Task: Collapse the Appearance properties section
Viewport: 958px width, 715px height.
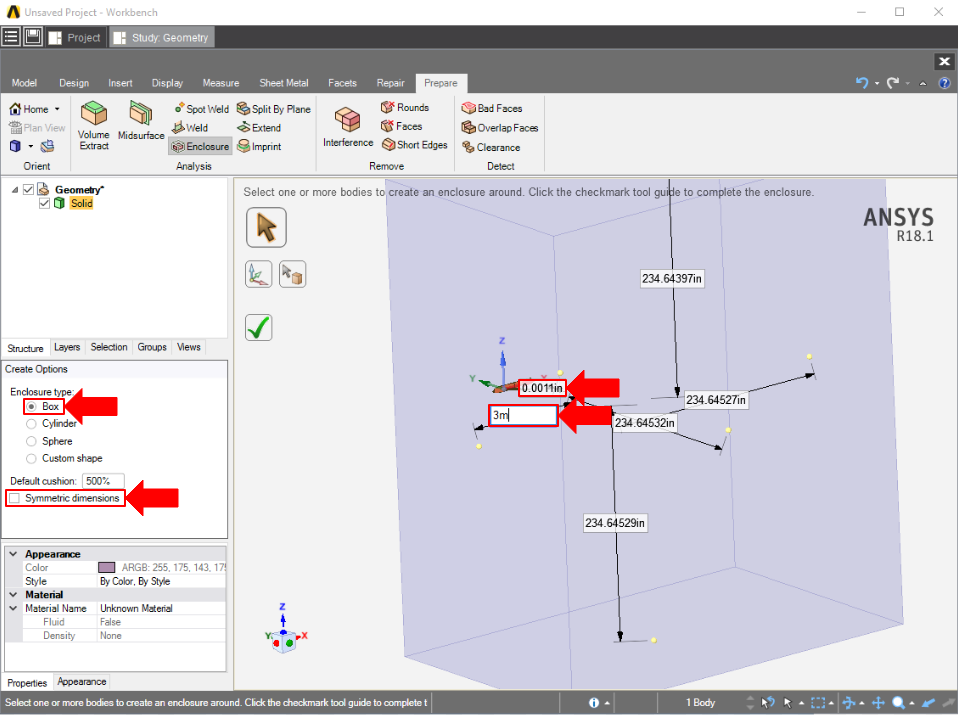Action: point(13,554)
